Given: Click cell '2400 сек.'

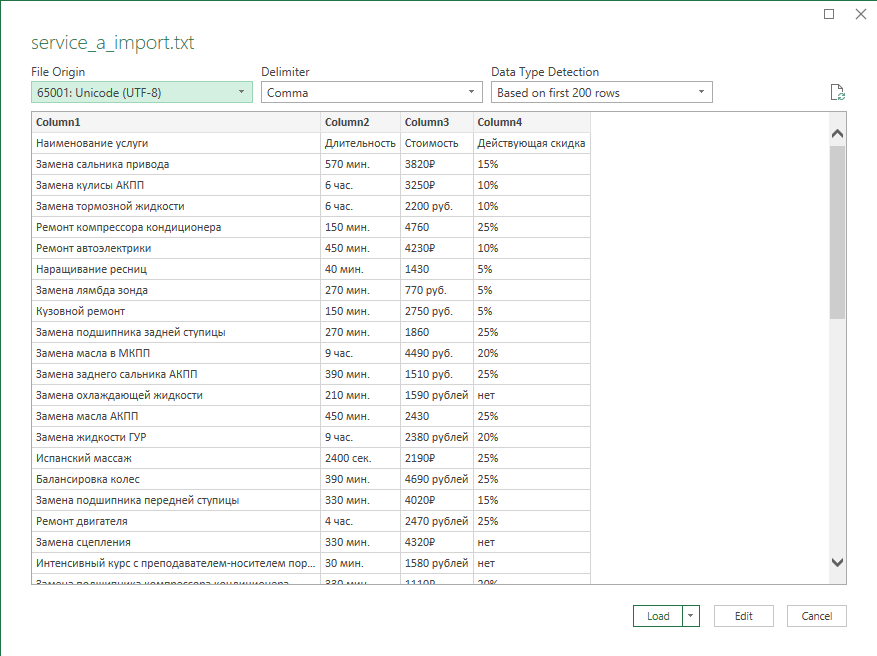Looking at the screenshot, I should click(x=360, y=458).
